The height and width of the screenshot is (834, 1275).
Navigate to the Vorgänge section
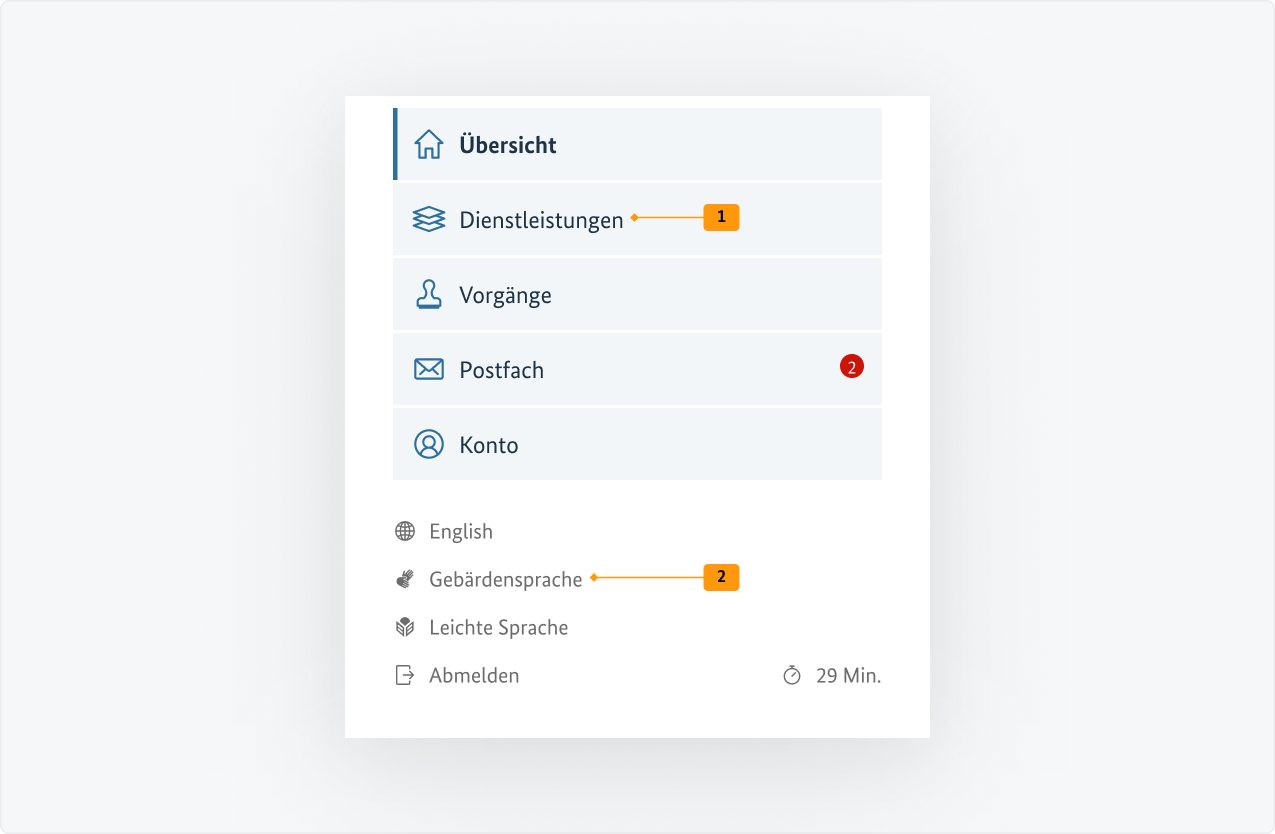click(505, 294)
